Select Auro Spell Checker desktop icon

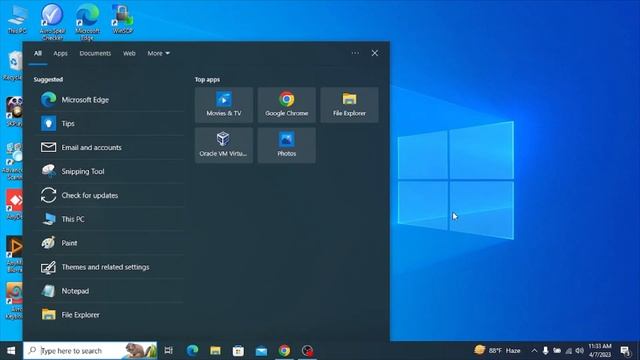[x=52, y=22]
